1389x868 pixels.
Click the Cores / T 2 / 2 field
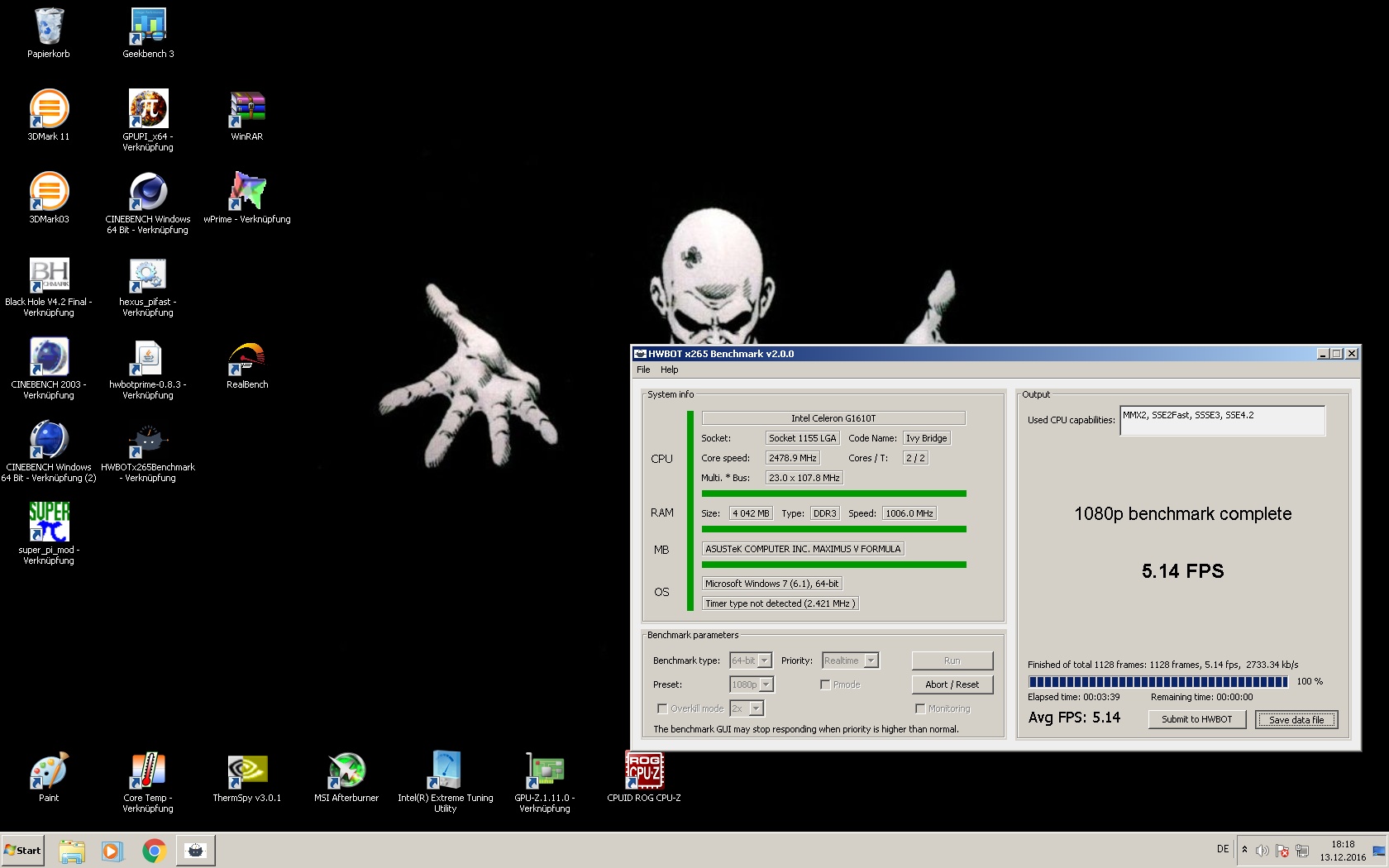click(x=915, y=458)
